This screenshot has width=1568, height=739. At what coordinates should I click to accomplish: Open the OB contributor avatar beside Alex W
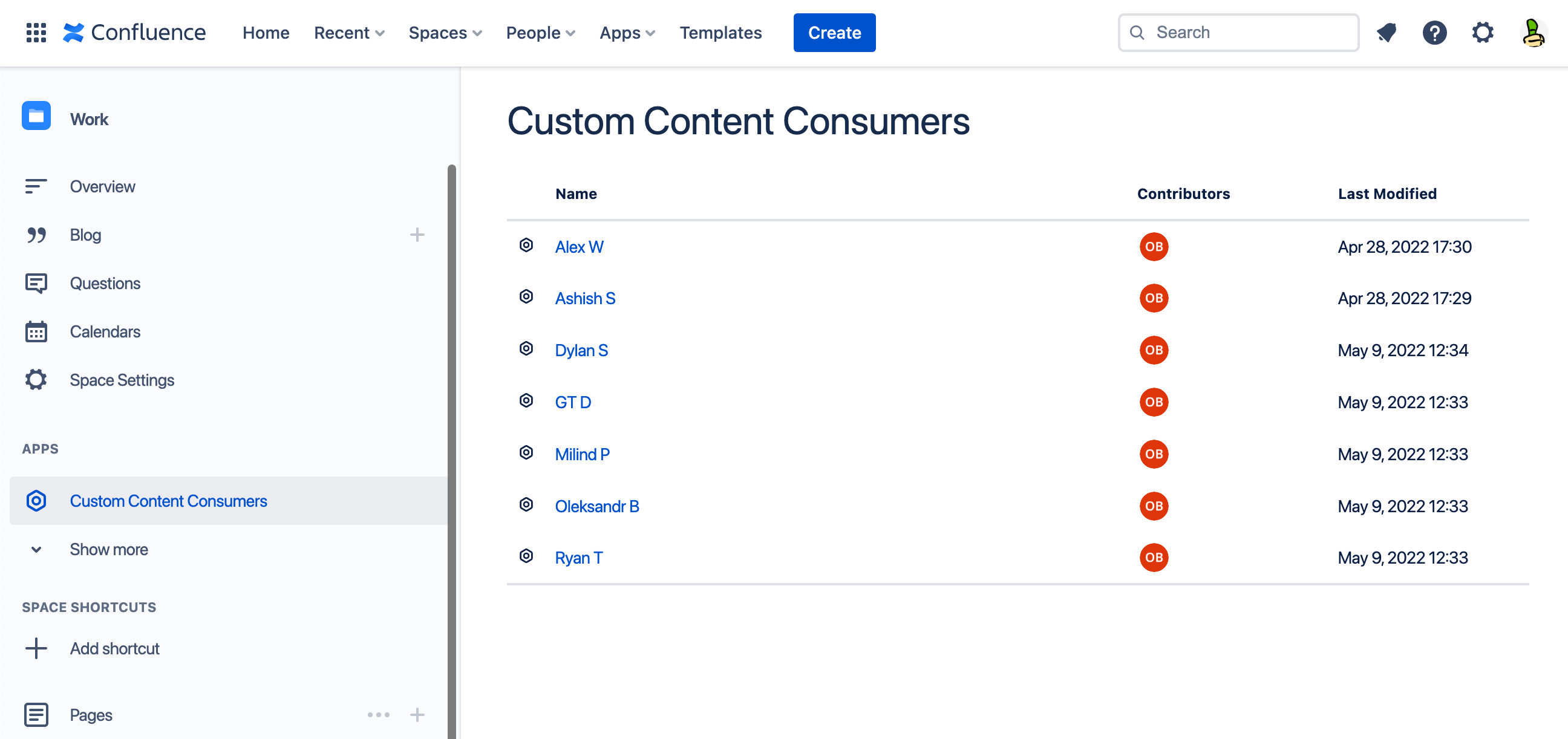tap(1154, 247)
